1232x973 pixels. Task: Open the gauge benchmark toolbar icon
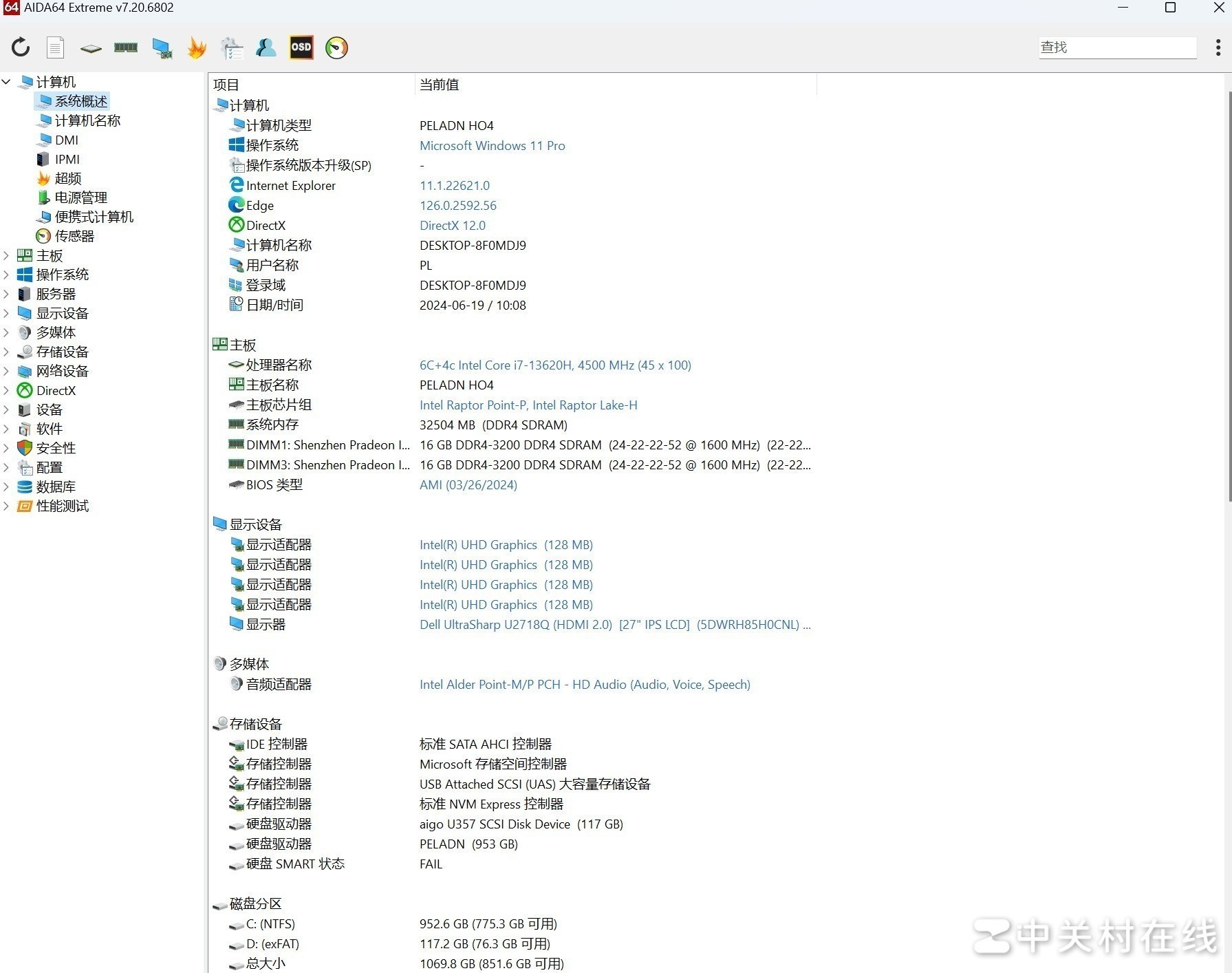(x=336, y=47)
